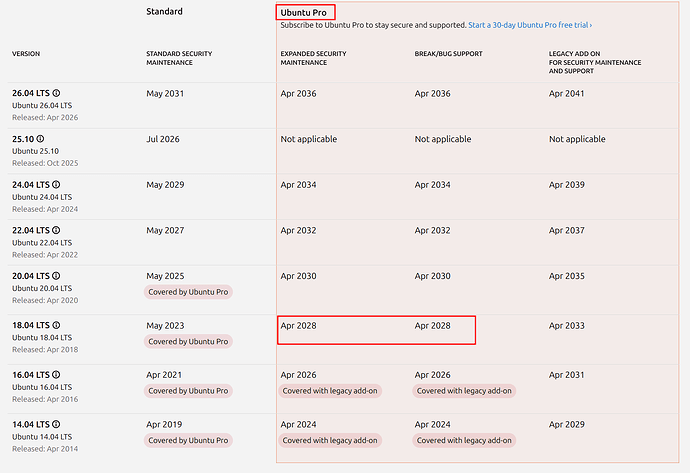Click Covered by Ubuntu Pro badge for 20.04
The height and width of the screenshot is (473, 690).
(188, 292)
